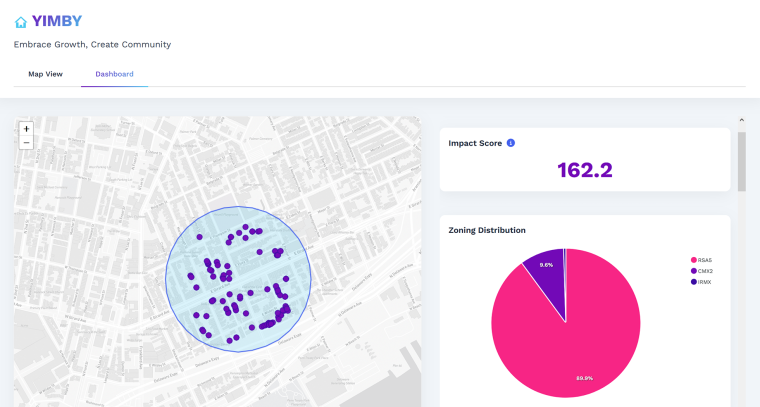Click the tagline Embrace Growth, Create Community

[92, 45]
